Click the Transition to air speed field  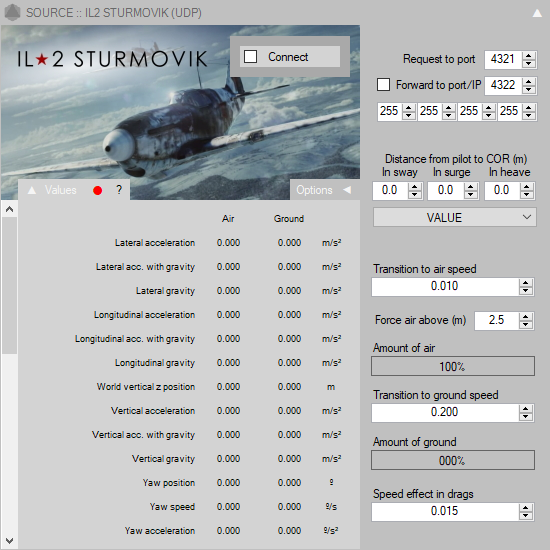pyautogui.click(x=445, y=287)
